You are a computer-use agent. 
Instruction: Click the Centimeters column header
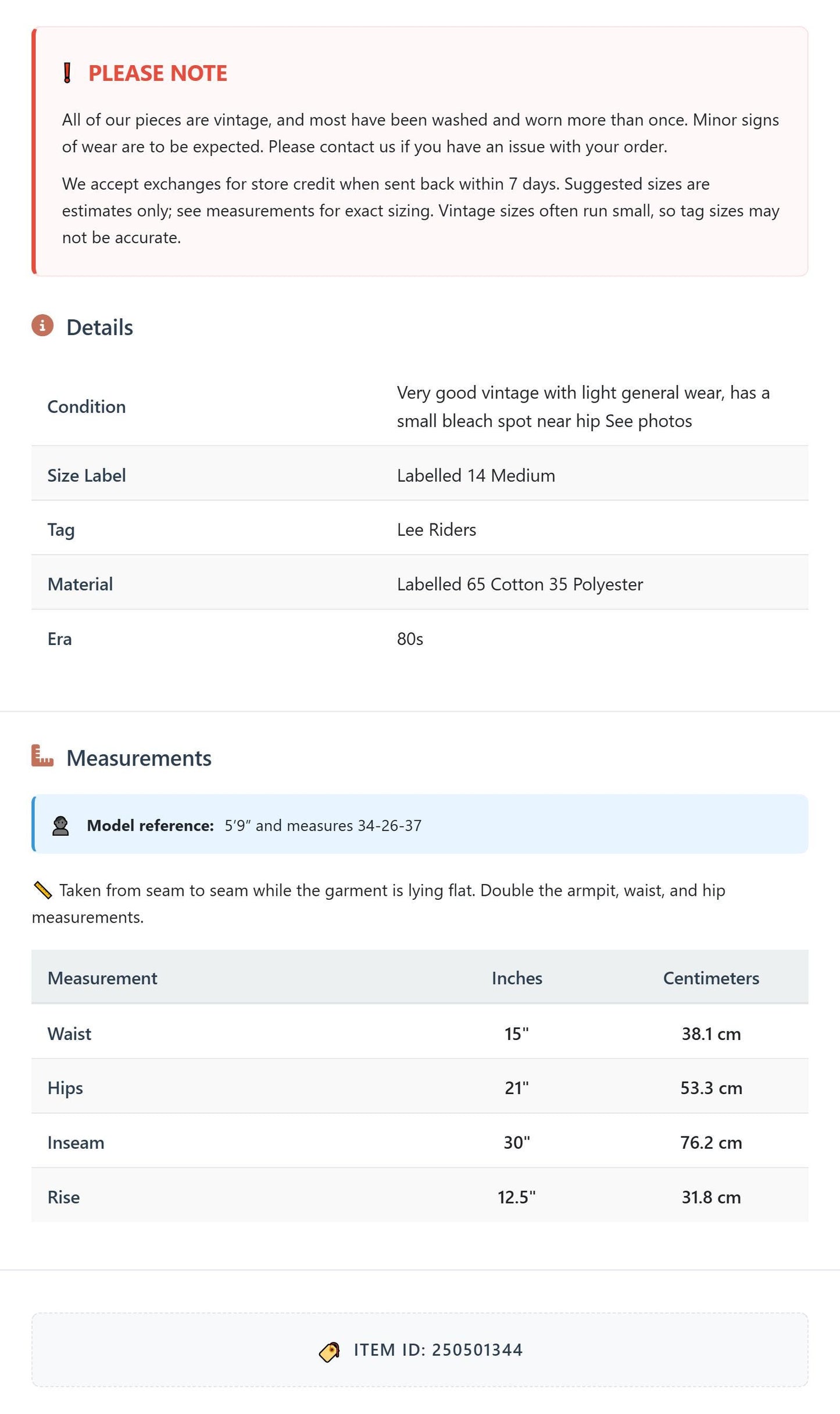click(x=711, y=978)
